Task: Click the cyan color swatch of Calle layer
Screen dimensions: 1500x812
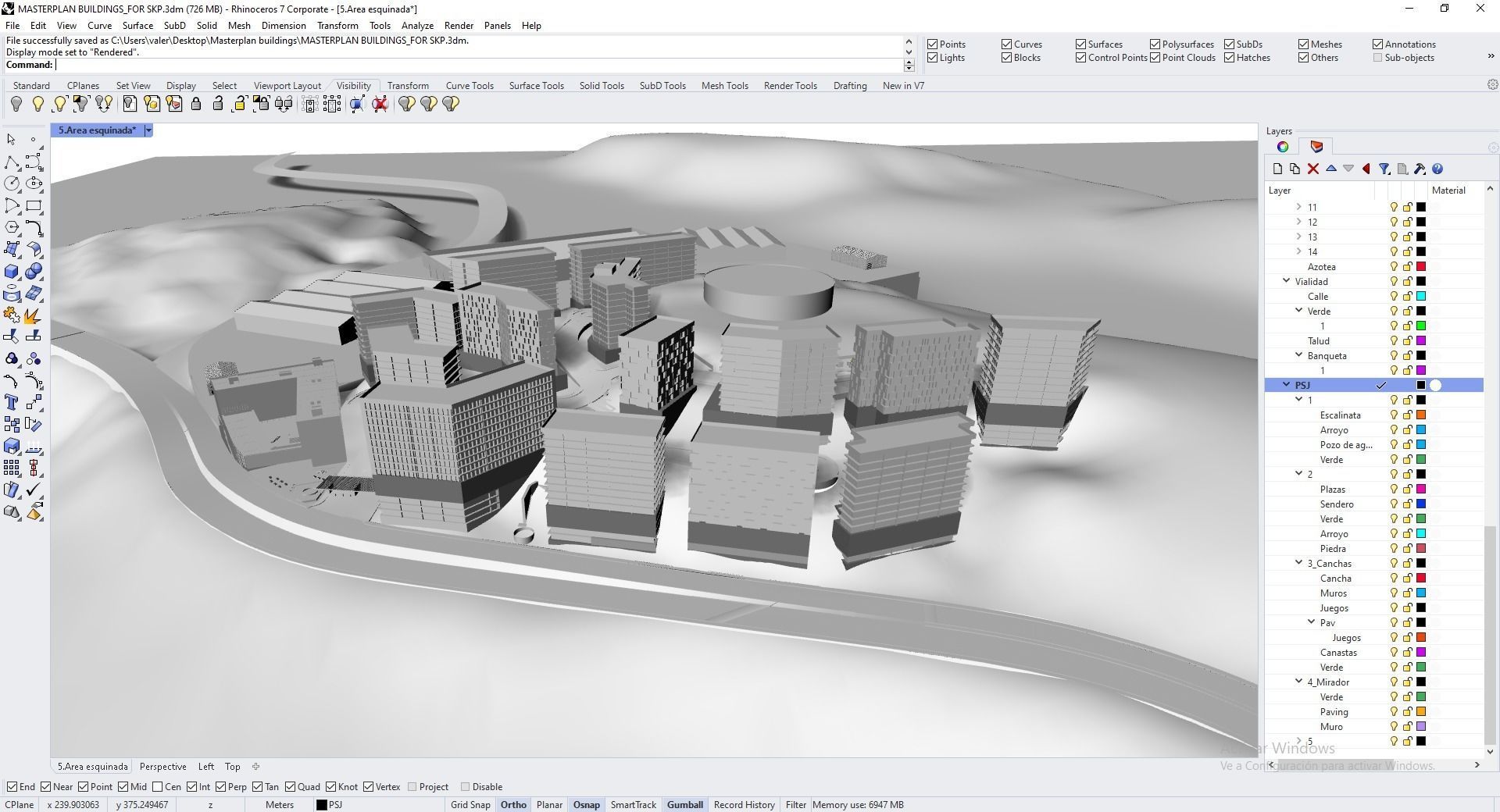Action: [x=1421, y=297]
